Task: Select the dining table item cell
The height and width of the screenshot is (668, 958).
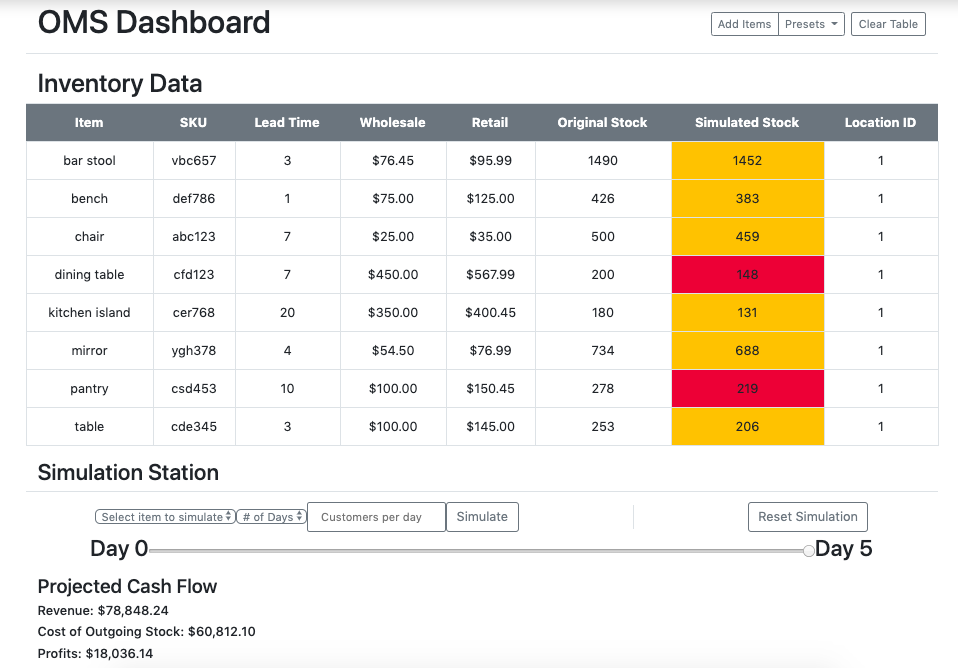Action: (89, 274)
